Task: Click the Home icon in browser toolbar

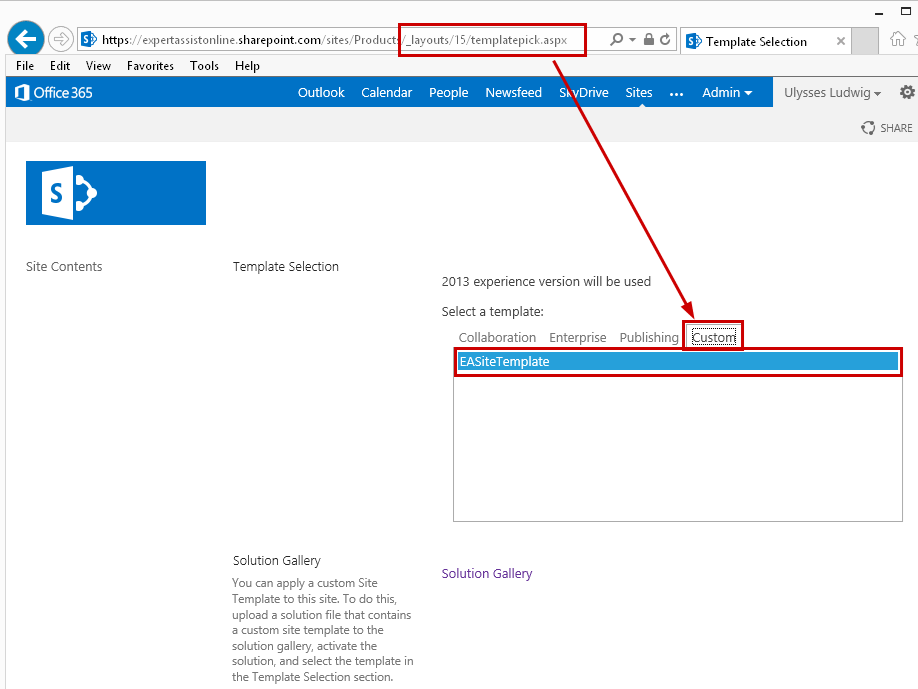Action: pyautogui.click(x=898, y=40)
